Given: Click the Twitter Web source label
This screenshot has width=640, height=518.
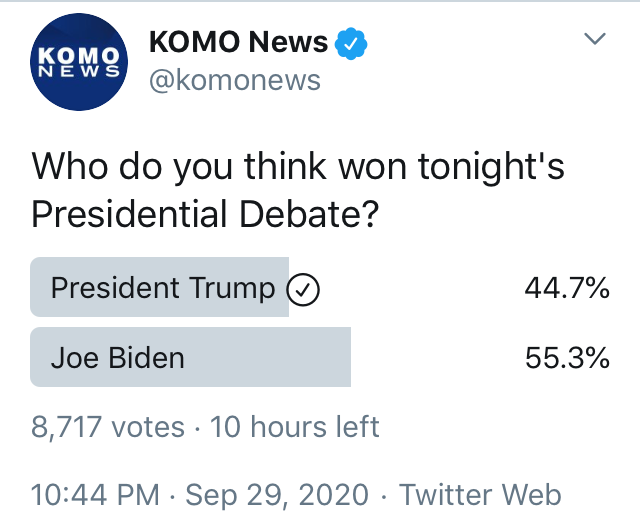Looking at the screenshot, I should click(x=480, y=494).
